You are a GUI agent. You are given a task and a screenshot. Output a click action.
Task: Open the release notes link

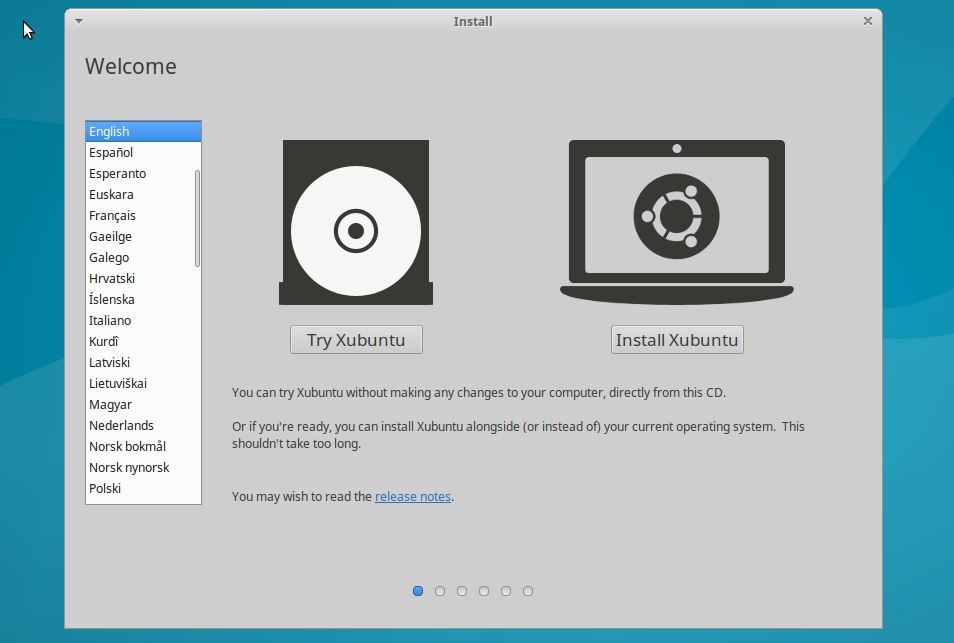pos(412,496)
